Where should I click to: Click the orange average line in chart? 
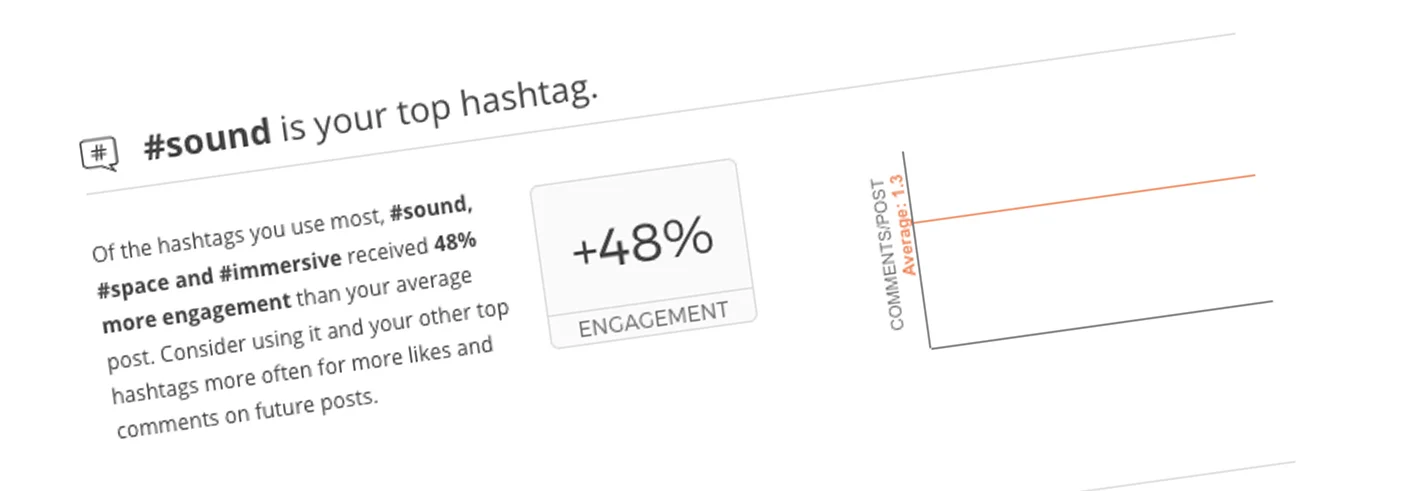coord(1085,198)
